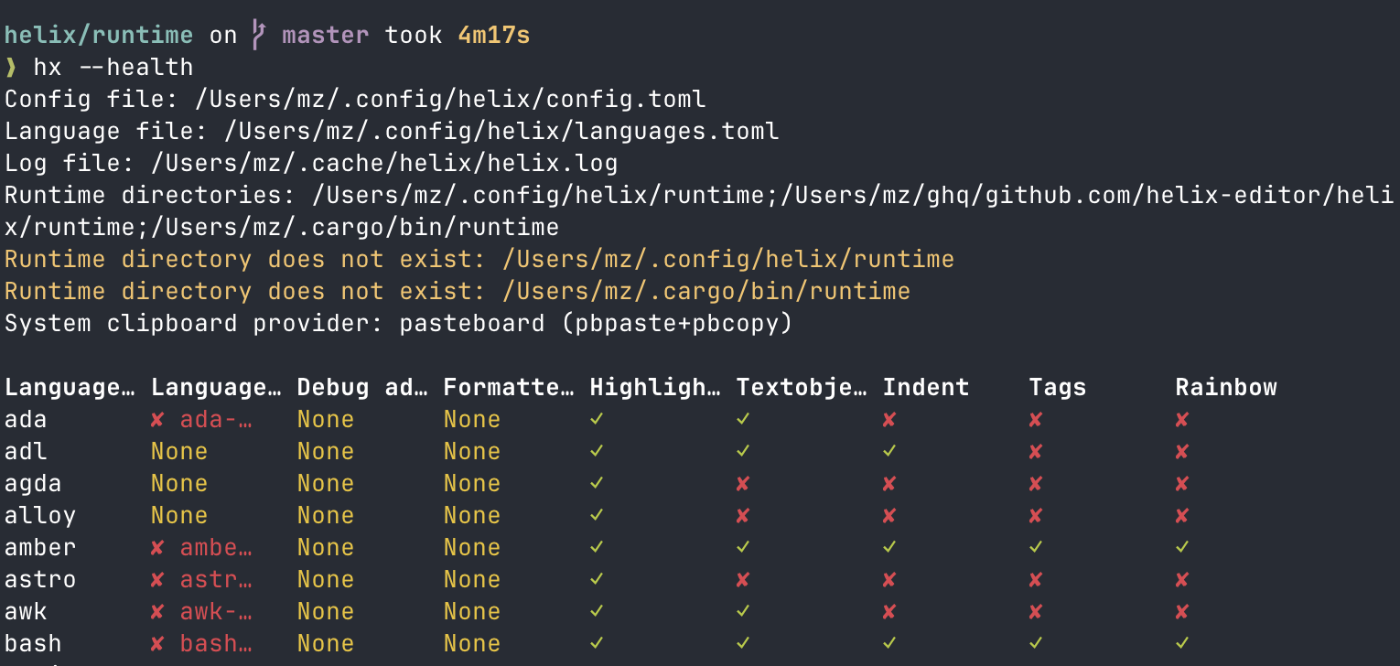The image size is (1400, 666).
Task: Click the language name amber
Action: (40, 548)
